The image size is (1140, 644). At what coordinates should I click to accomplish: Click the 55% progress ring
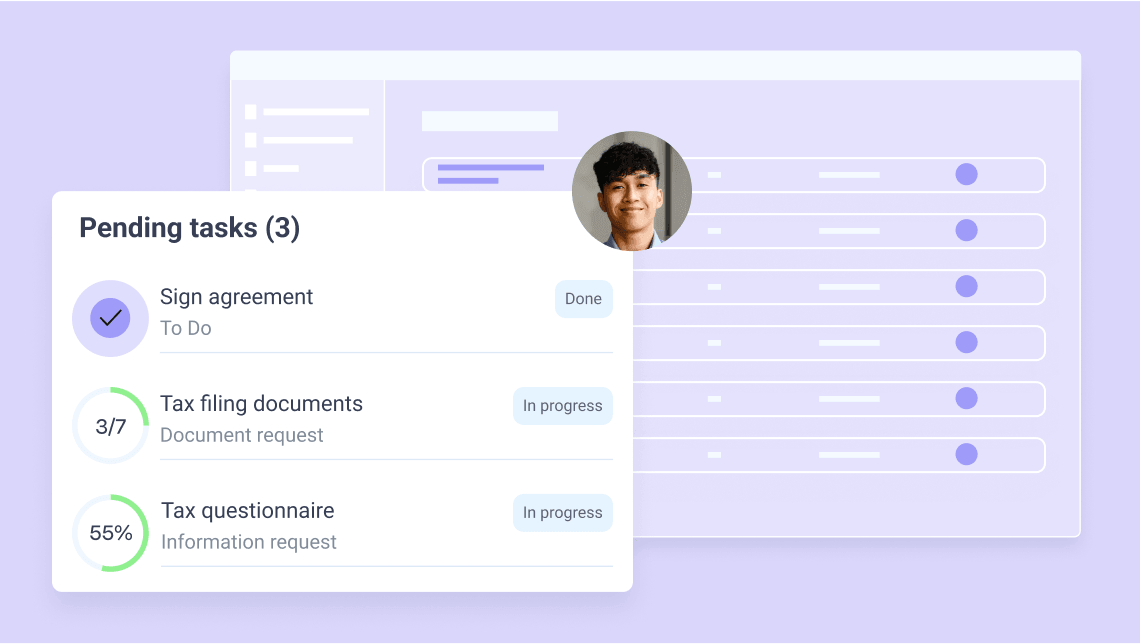tap(111, 533)
